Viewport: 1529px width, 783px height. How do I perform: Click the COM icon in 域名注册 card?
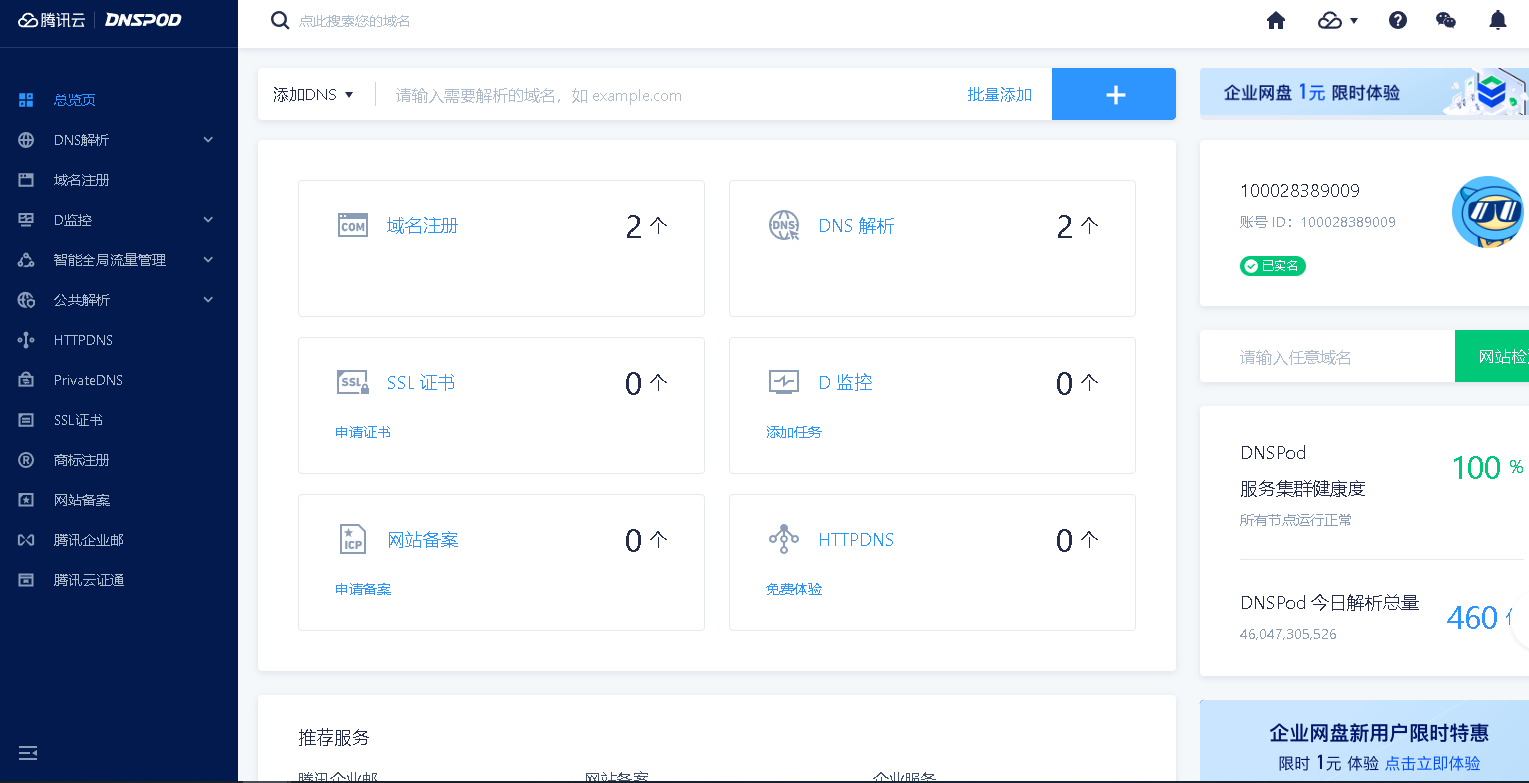pyautogui.click(x=353, y=225)
